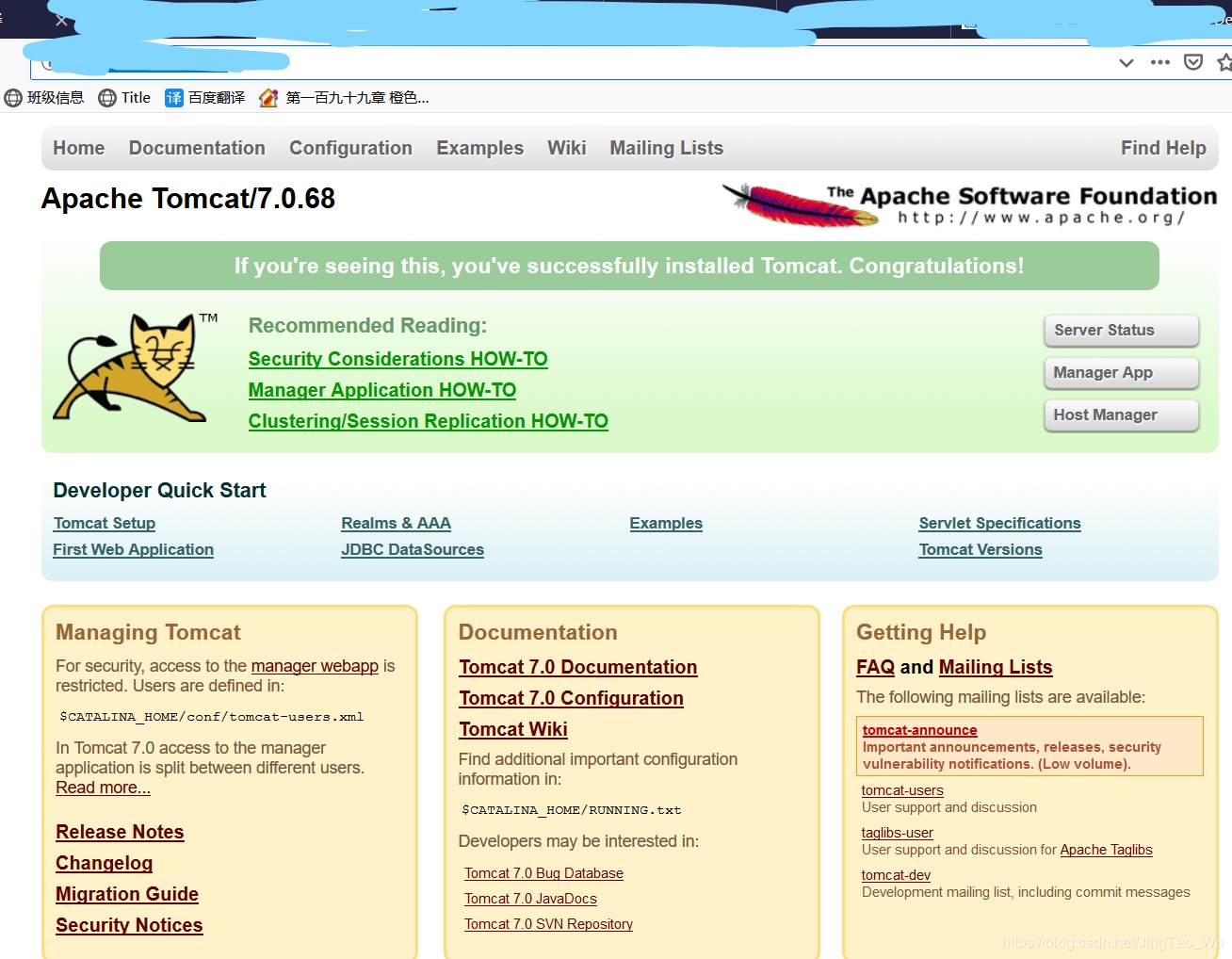Open the Title bookmark
The image size is (1232, 959).
pos(124,98)
